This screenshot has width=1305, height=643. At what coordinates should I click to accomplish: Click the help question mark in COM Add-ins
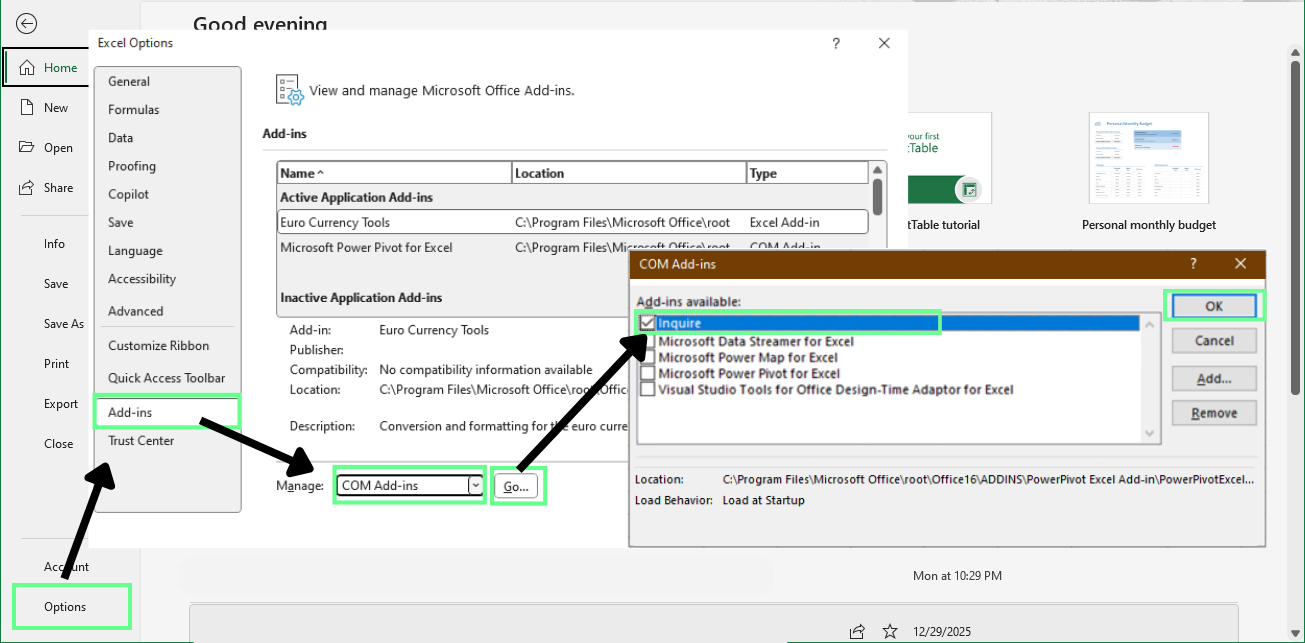tap(1193, 264)
